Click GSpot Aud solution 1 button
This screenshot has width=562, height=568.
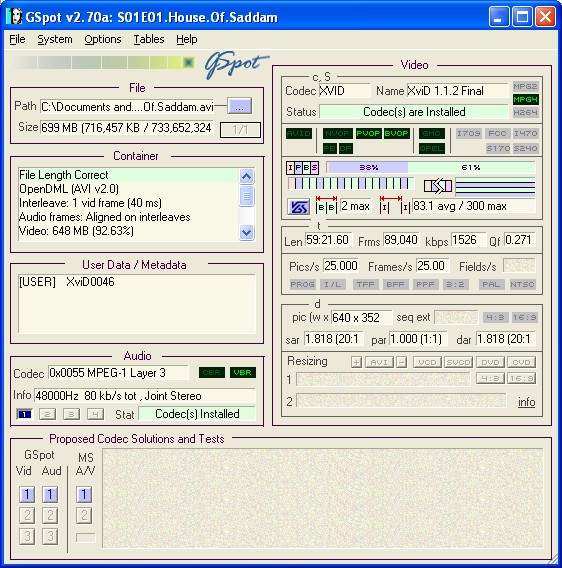click(50, 494)
